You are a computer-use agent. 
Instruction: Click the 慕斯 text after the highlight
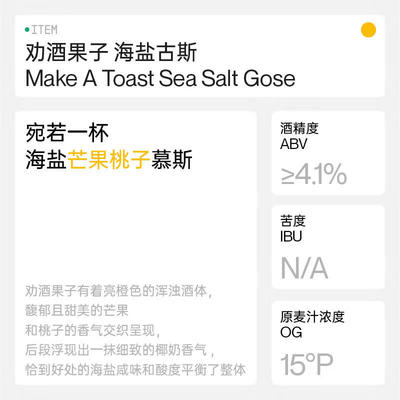point(172,160)
